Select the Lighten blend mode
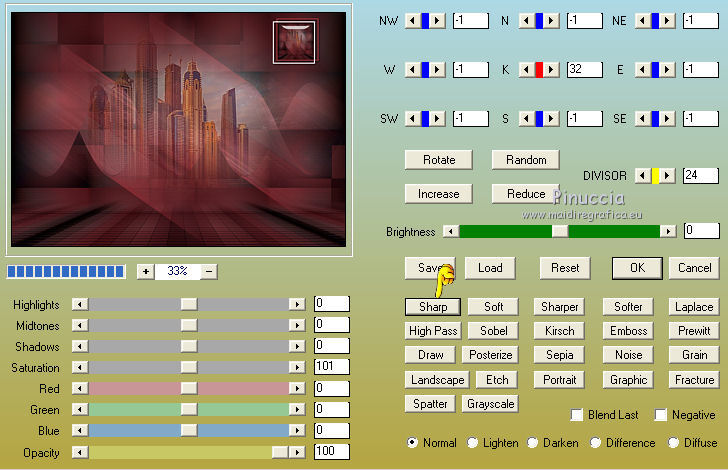 tap(472, 443)
